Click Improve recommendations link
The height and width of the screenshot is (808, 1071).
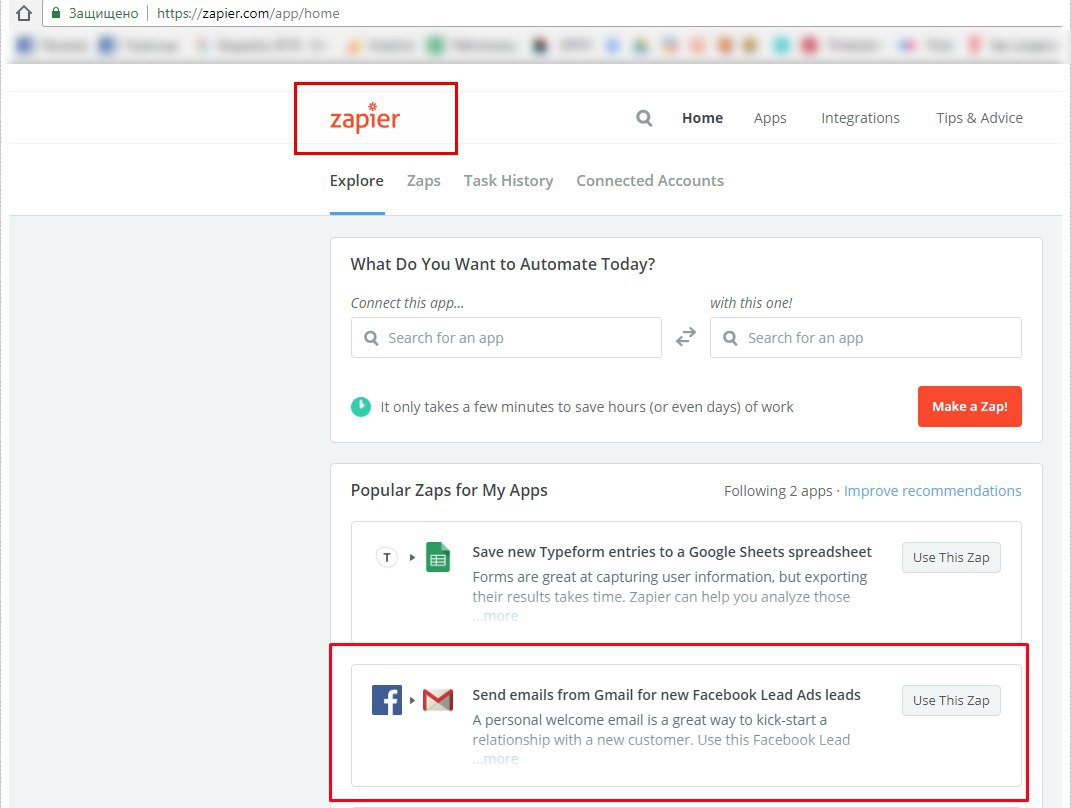(x=932, y=491)
